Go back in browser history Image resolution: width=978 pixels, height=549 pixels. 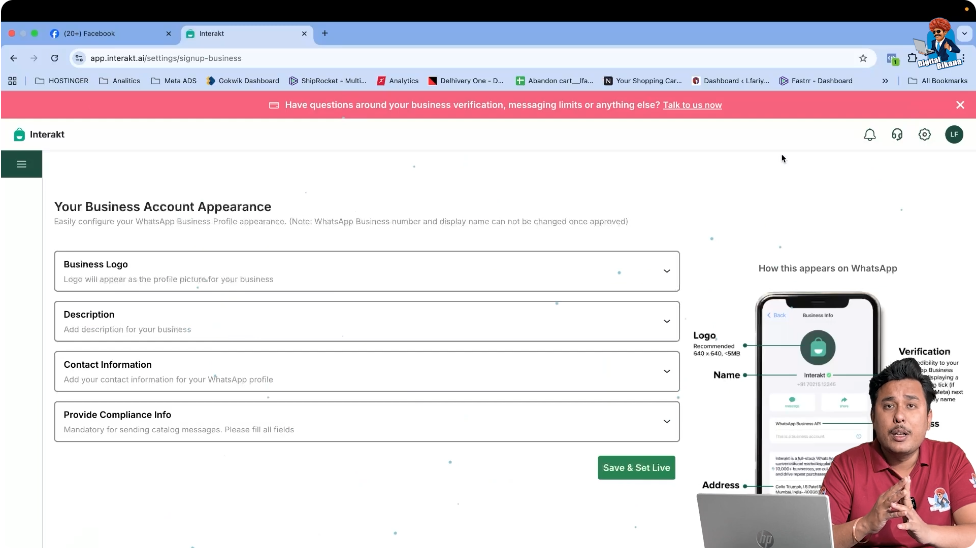[14, 58]
